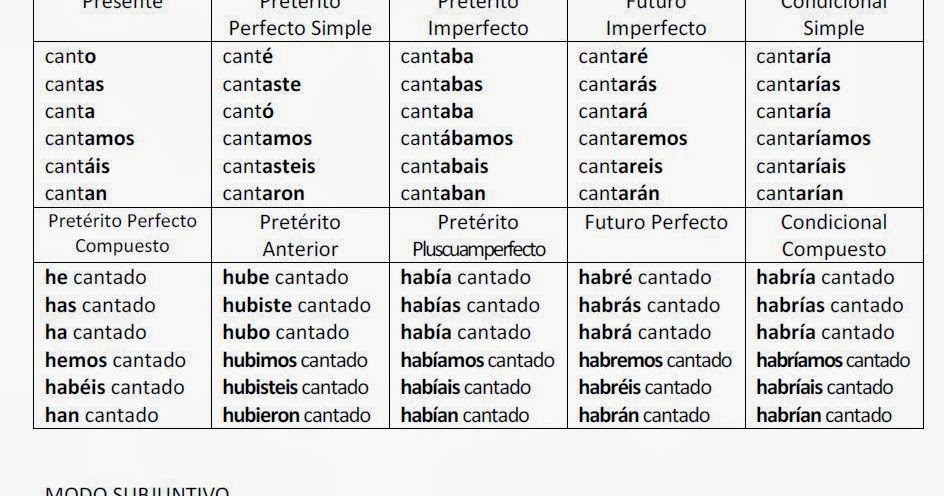The height and width of the screenshot is (496, 944).
Task: Select the phrase "hemos cantado"
Action: coord(115,360)
